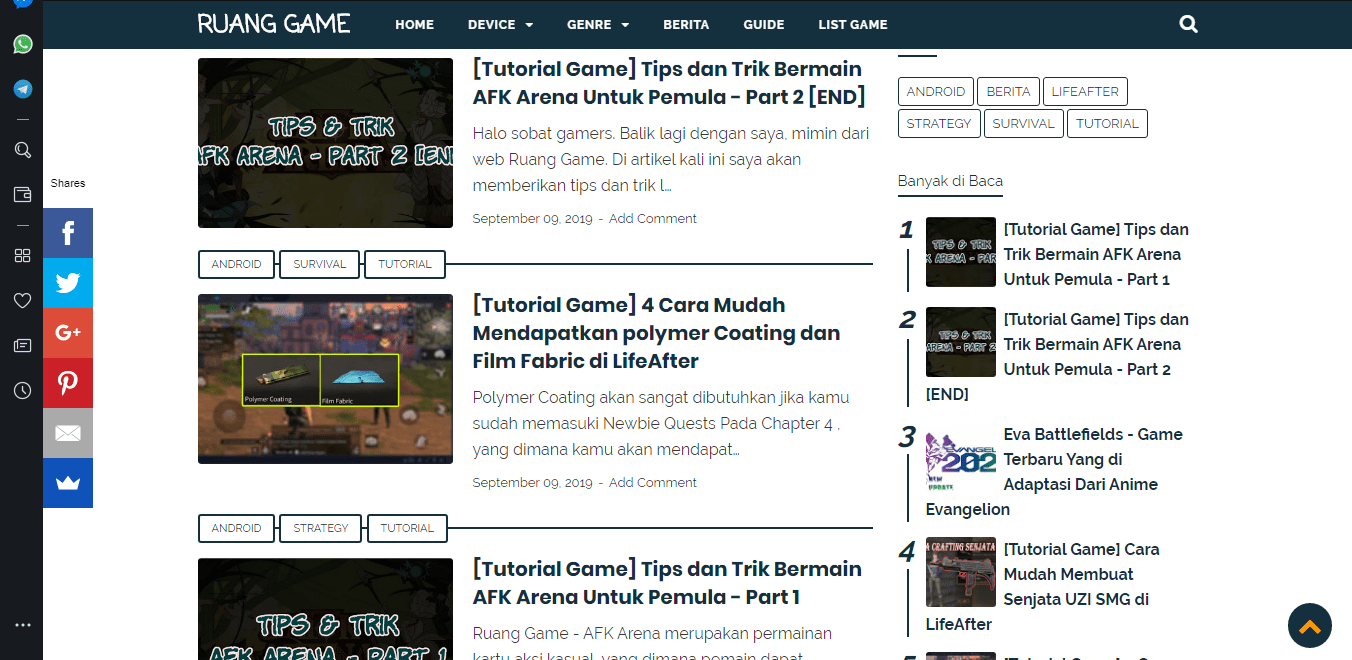The height and width of the screenshot is (660, 1352).
Task: Expand the GENRE dropdown menu
Action: coord(598,24)
